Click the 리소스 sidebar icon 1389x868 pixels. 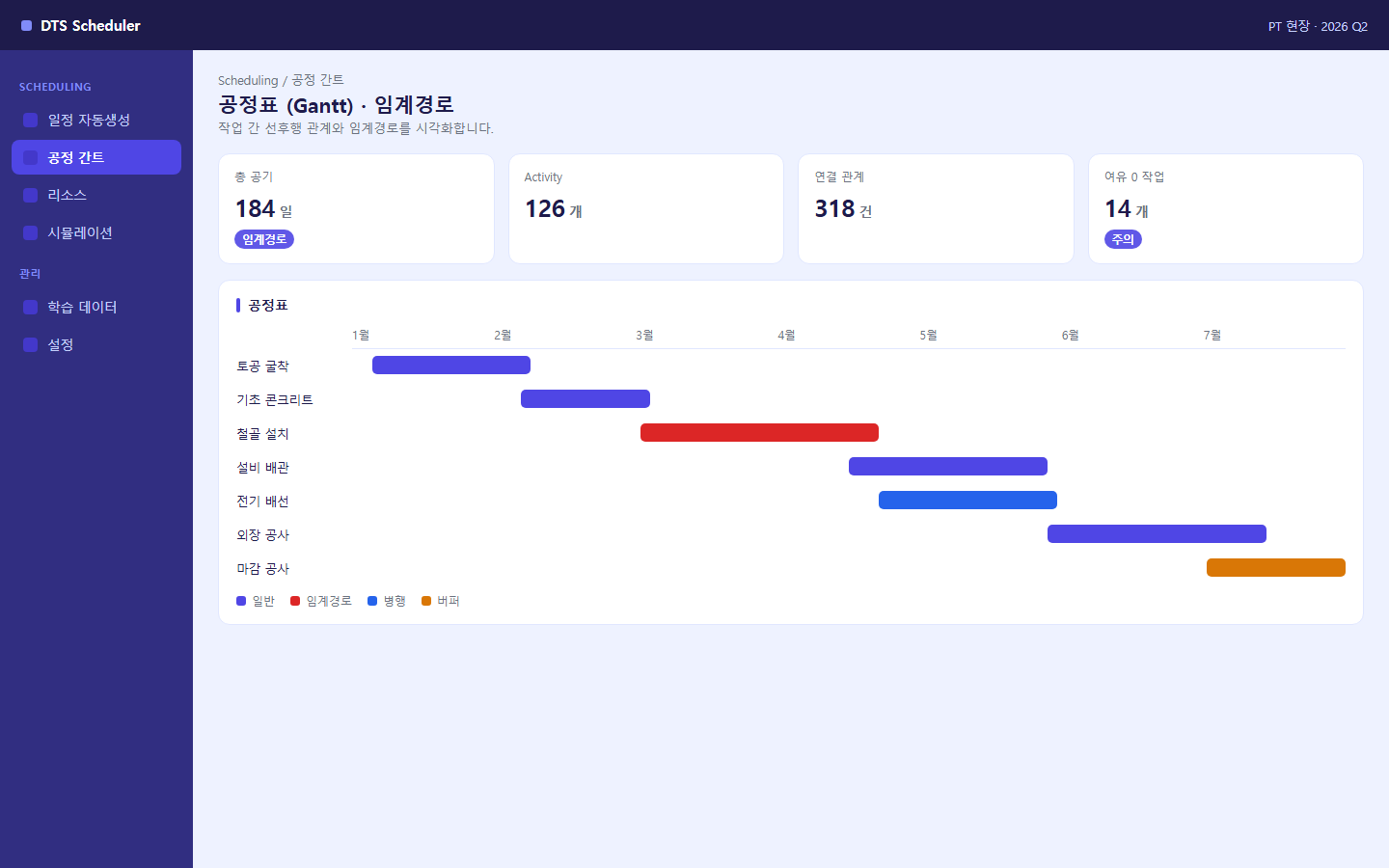pos(30,195)
